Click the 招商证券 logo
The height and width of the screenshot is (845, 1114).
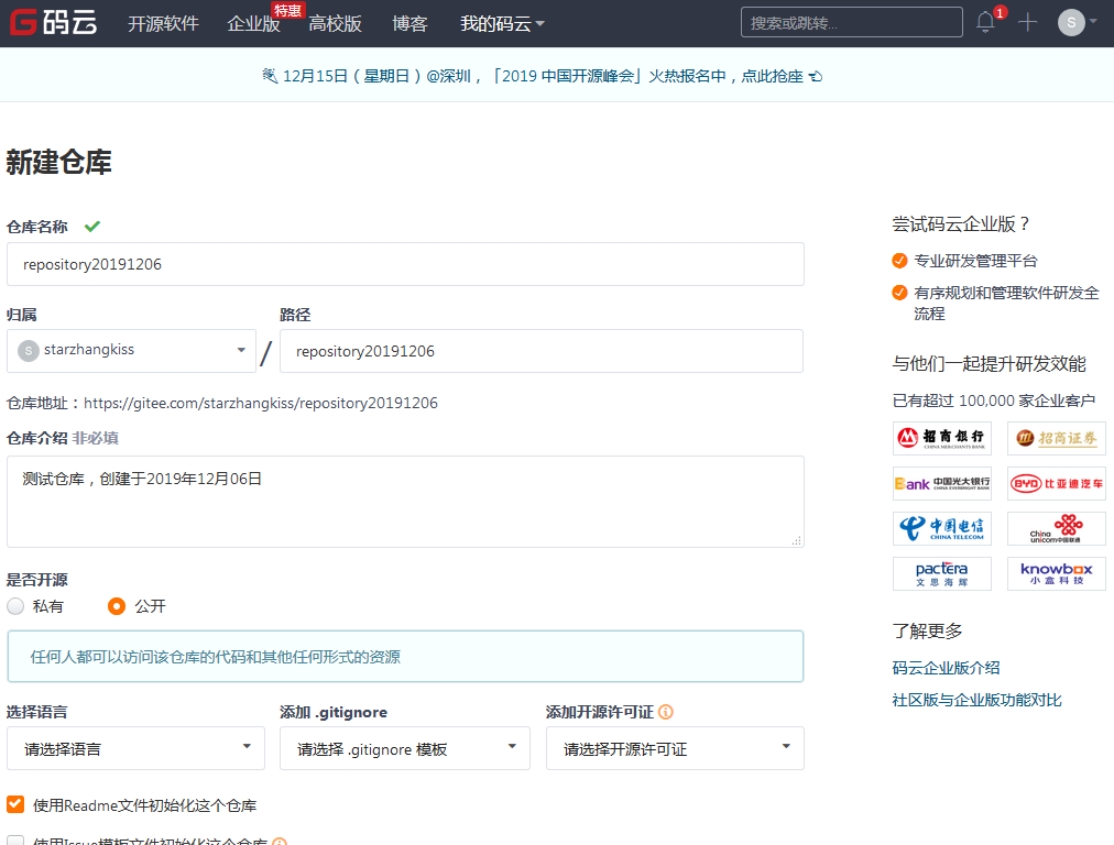pyautogui.click(x=1056, y=438)
